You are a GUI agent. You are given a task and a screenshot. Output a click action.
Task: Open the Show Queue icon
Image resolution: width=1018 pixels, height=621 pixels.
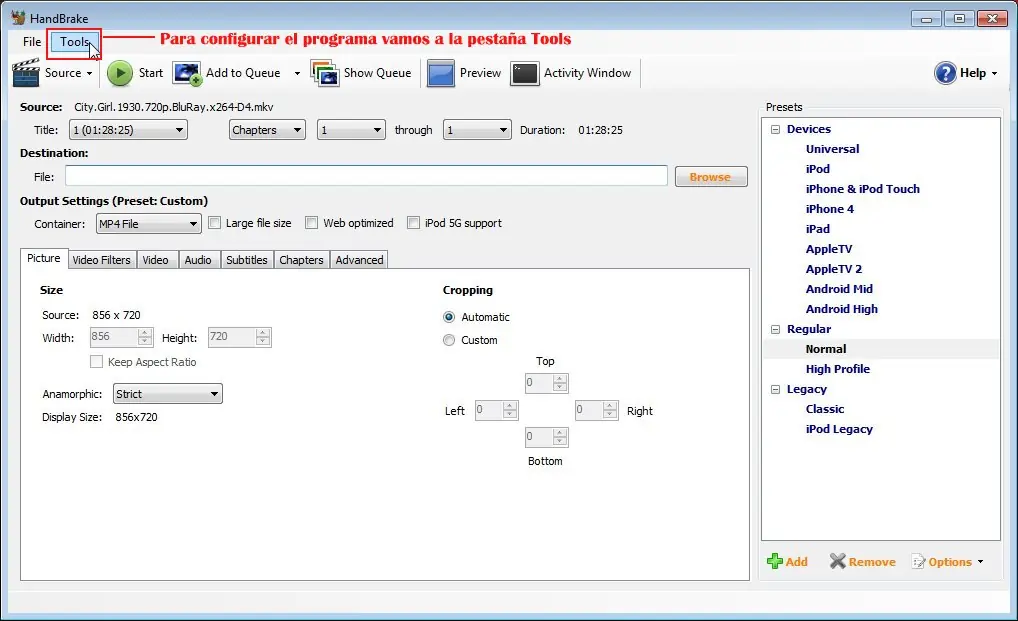point(325,73)
